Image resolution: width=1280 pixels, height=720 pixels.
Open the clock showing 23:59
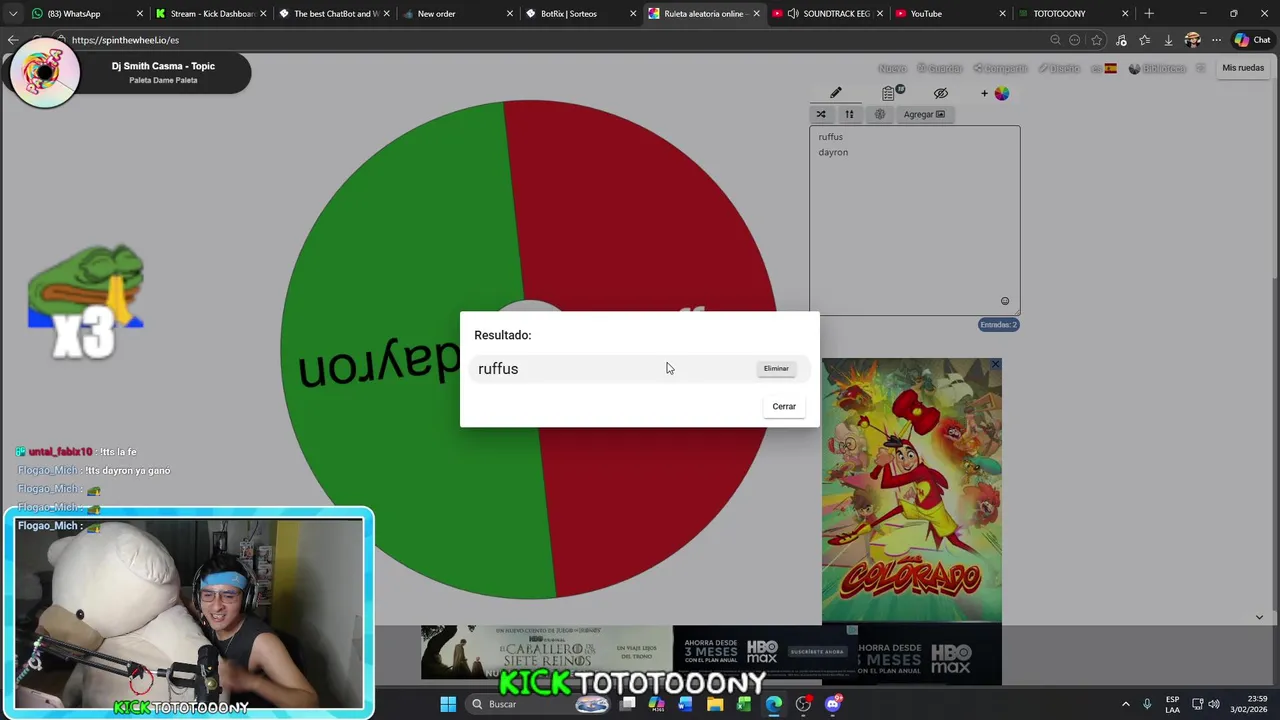[x=1249, y=704]
